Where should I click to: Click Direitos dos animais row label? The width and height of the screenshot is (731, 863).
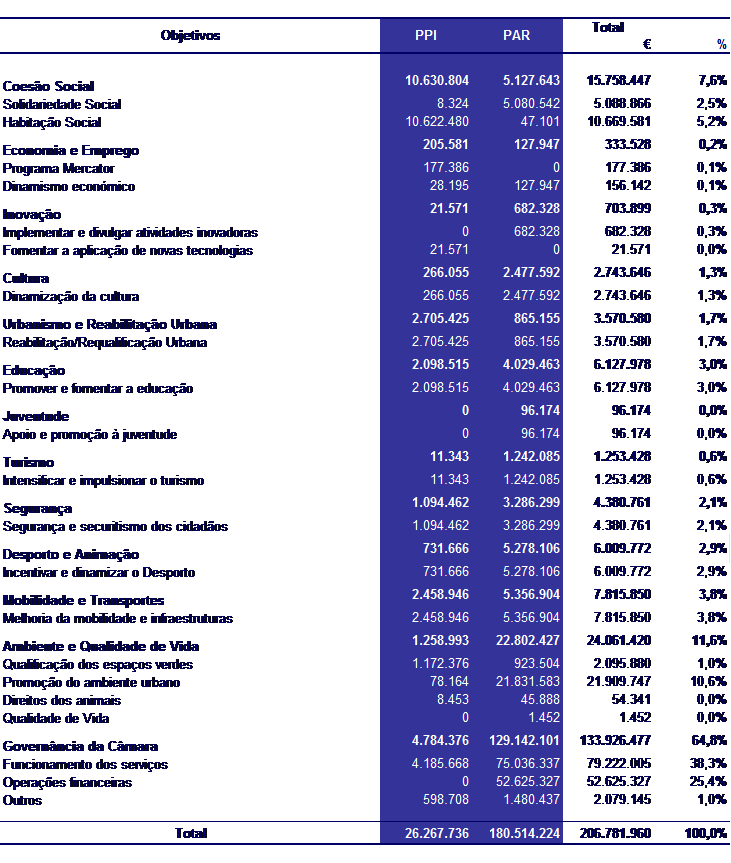pyautogui.click(x=62, y=701)
